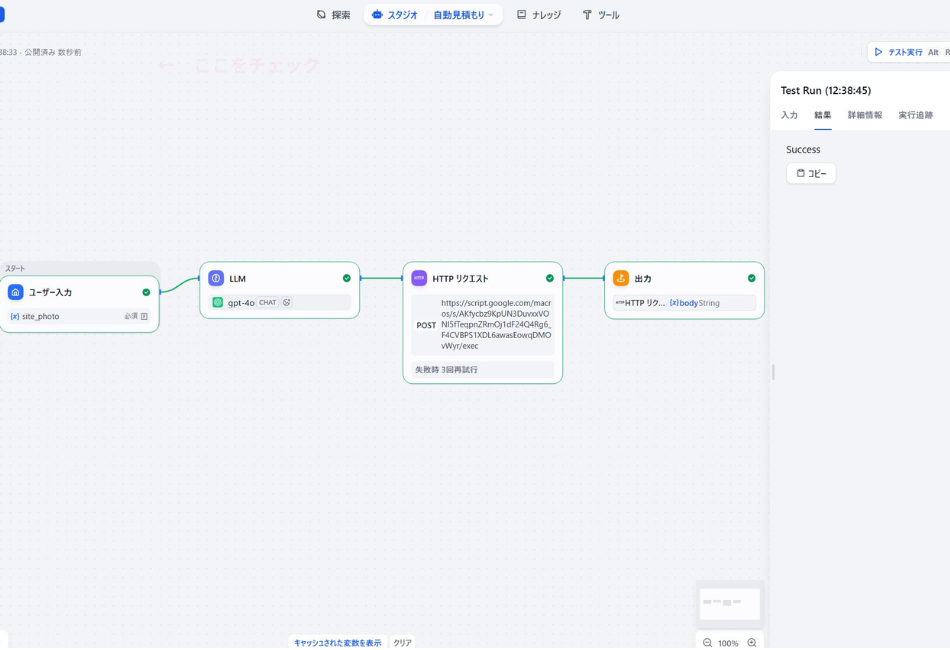This screenshot has width=950, height=650.
Task: Click キャッシュされた変数を表示 link
Action: pos(337,643)
